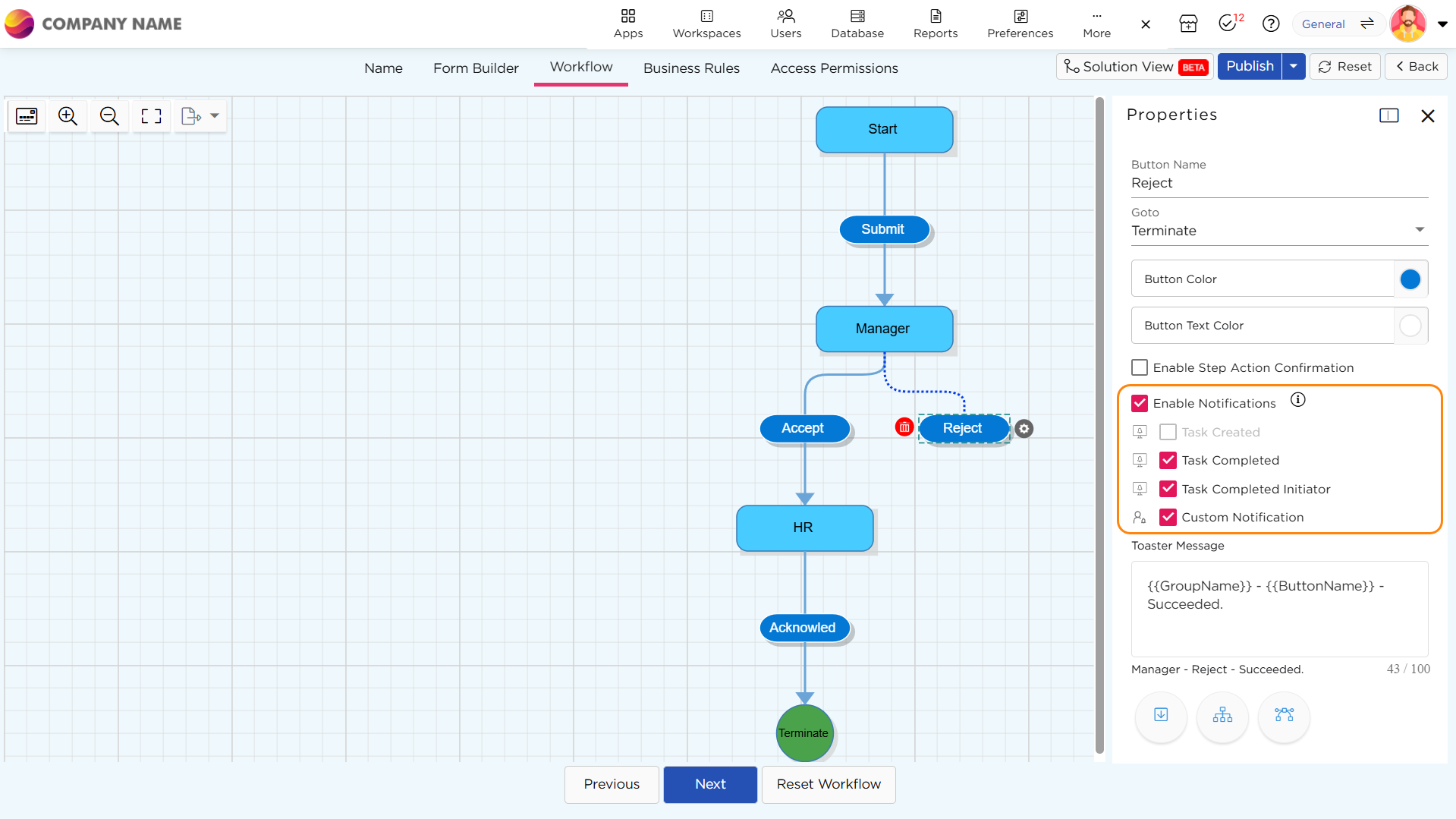Enable Step Action Confirmation checkbox
Image resolution: width=1456 pixels, height=819 pixels.
click(x=1139, y=368)
